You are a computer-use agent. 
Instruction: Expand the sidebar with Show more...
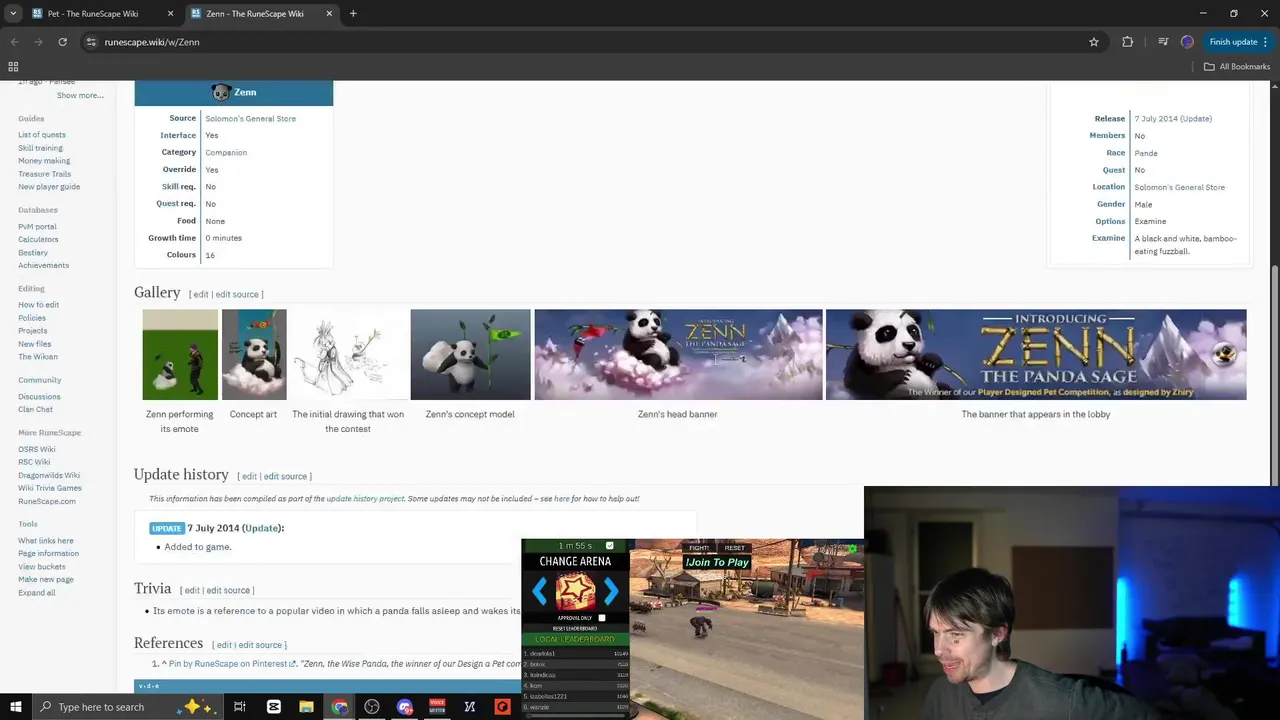[x=80, y=95]
